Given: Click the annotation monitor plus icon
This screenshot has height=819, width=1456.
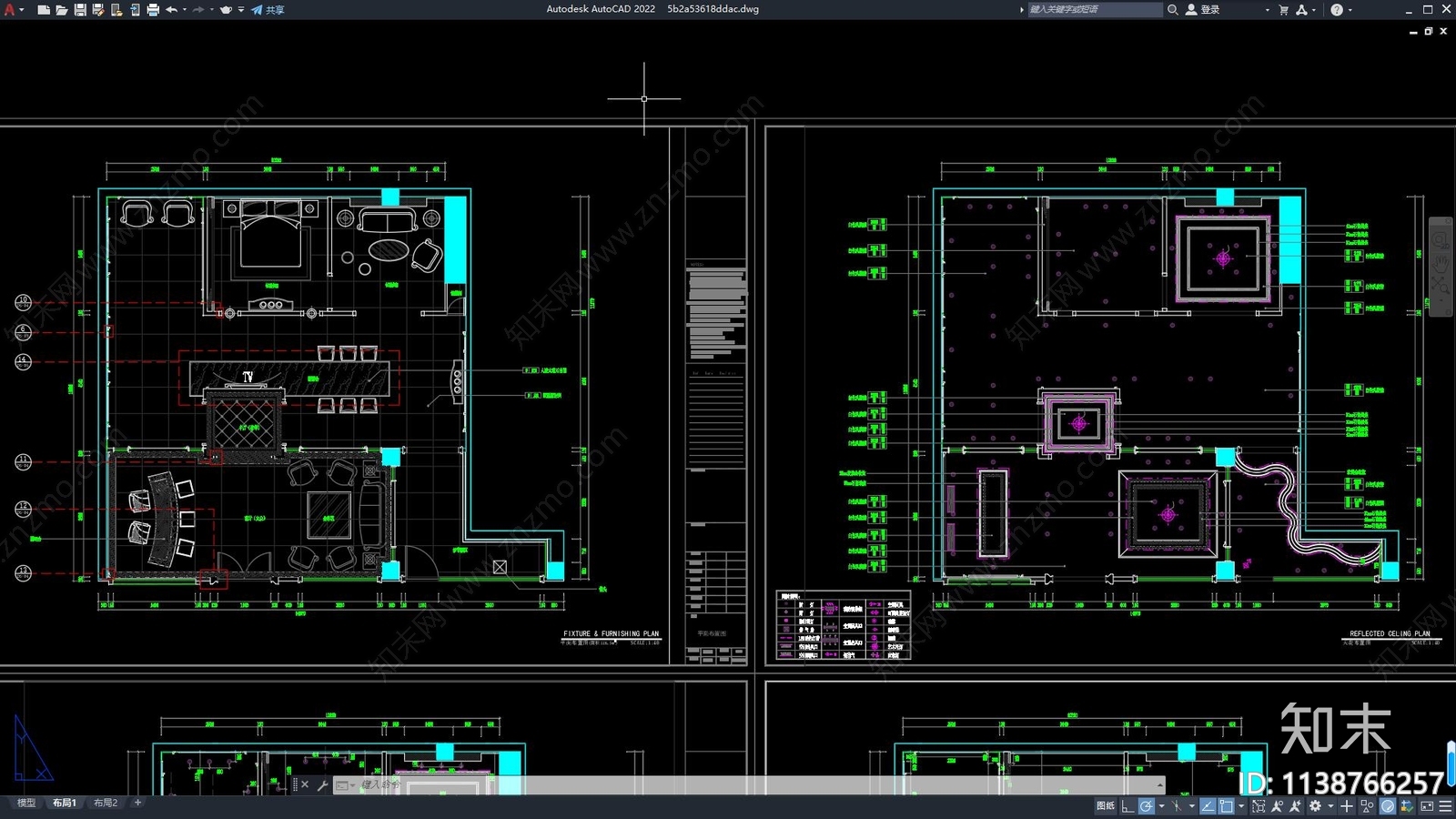Looking at the screenshot, I should [1347, 806].
